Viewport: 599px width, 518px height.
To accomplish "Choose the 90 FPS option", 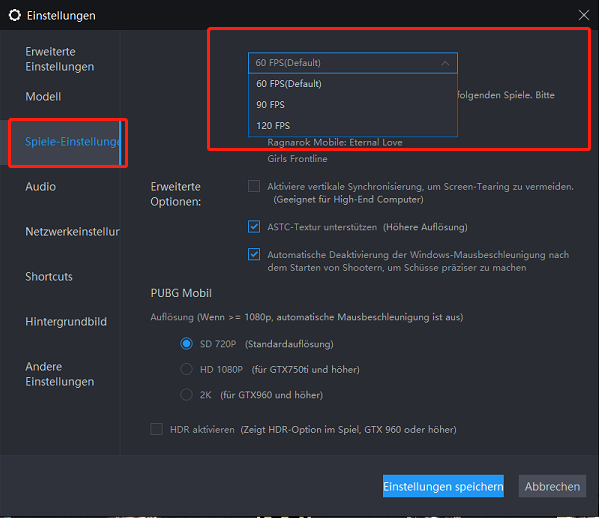I will click(353, 105).
